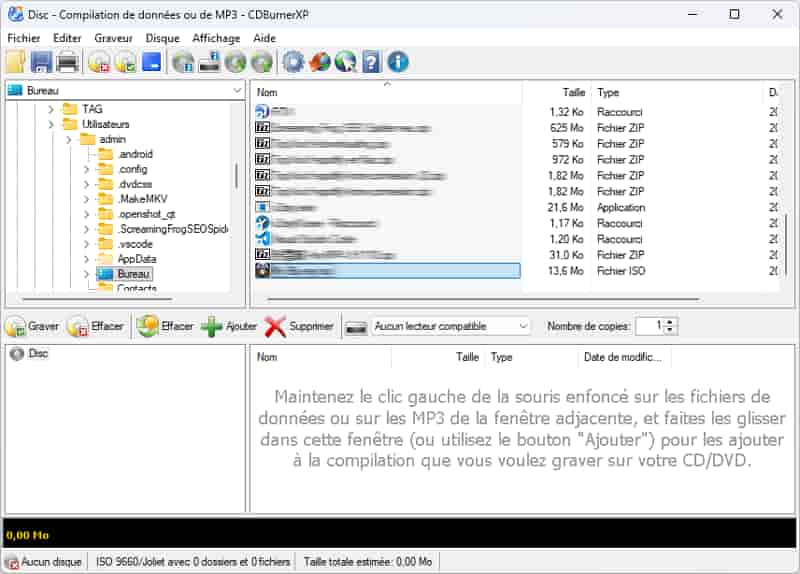800x574 pixels.
Task: Click the Graver burn button
Action: (x=33, y=326)
